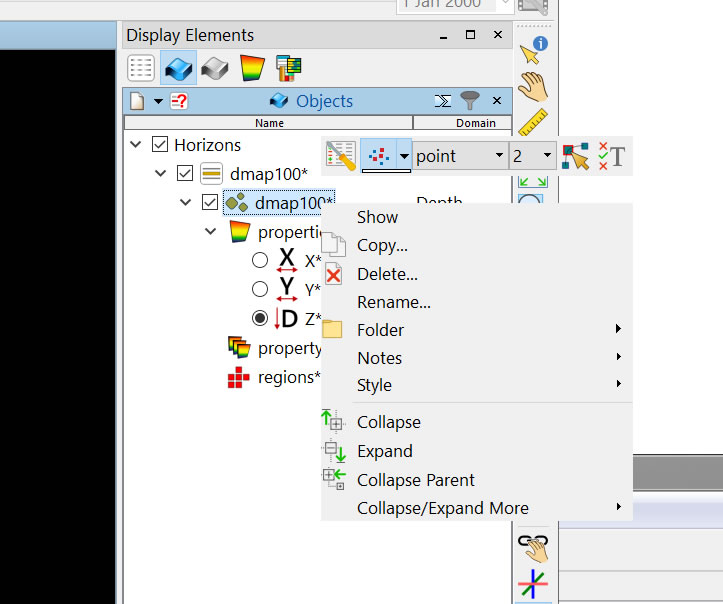The width and height of the screenshot is (723, 604).
Task: Click the chain link icon in side toolbar
Action: tap(534, 543)
